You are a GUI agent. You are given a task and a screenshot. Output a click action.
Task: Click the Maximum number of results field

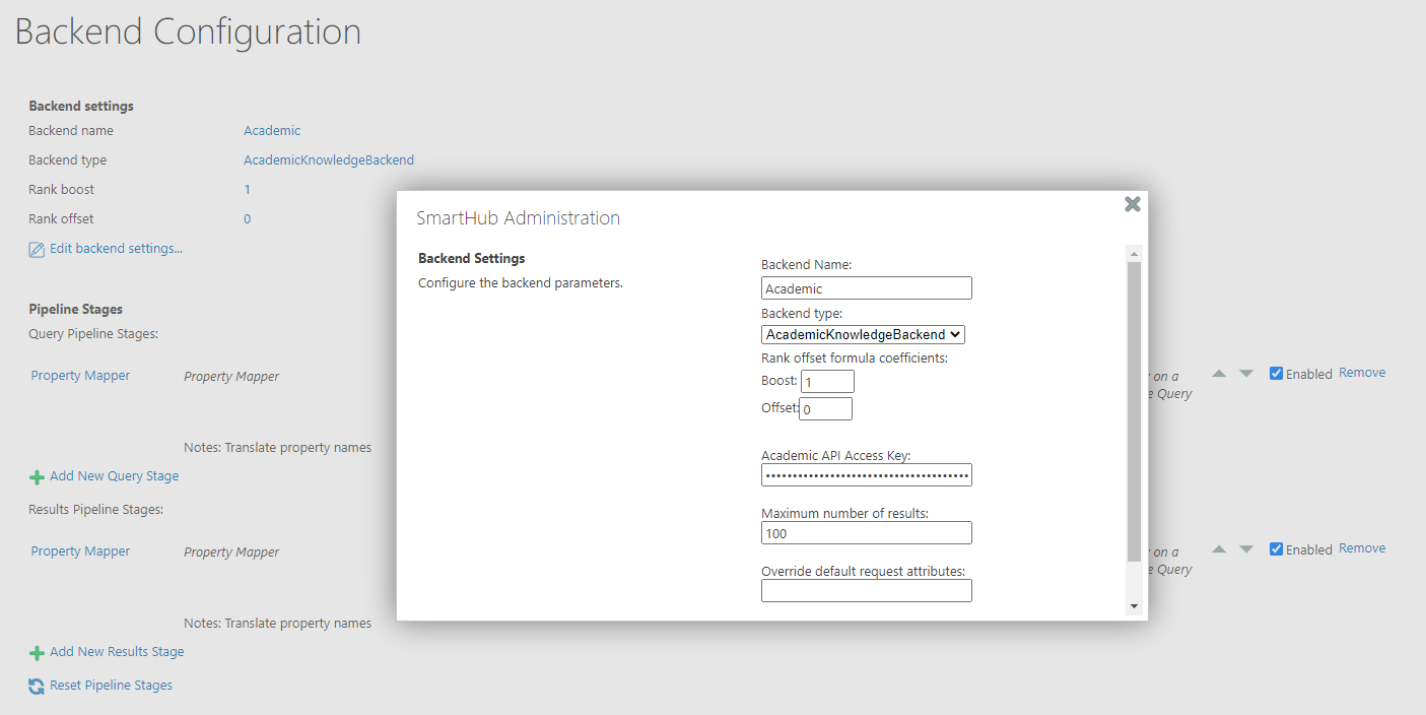[866, 533]
